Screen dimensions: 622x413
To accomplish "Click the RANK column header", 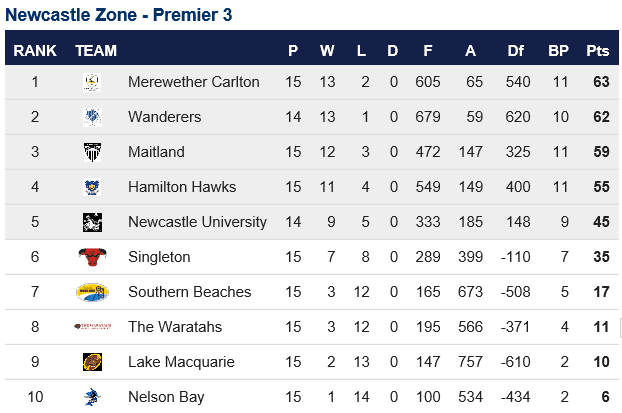I will point(35,50).
